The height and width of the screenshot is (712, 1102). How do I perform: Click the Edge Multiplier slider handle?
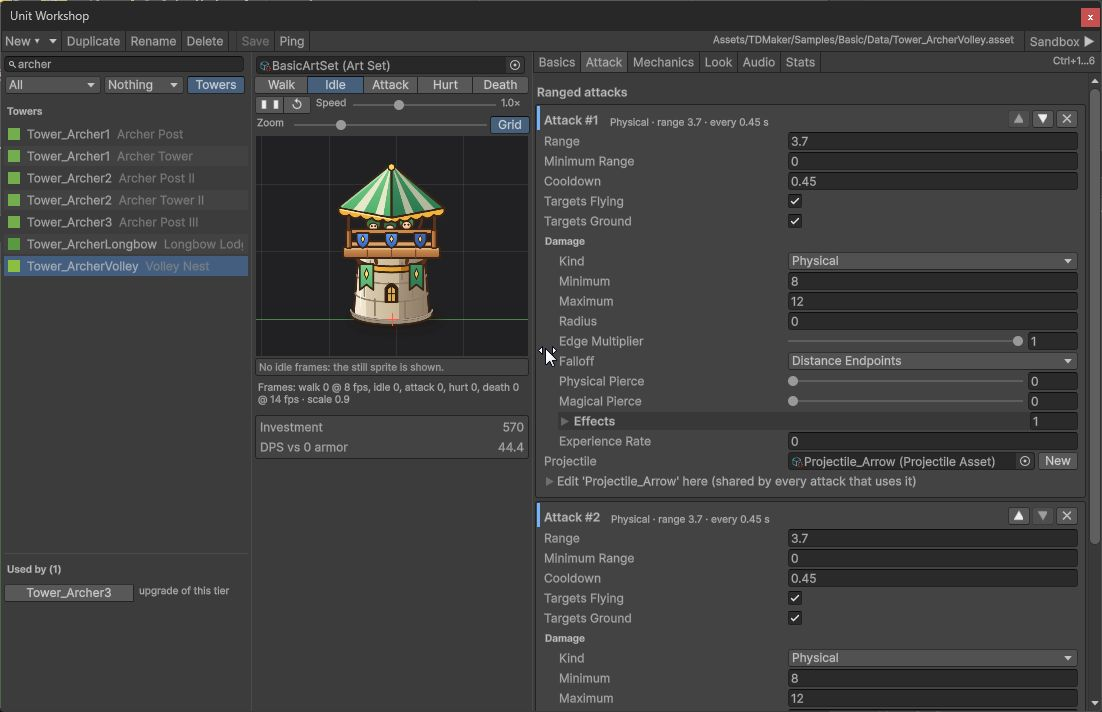(x=1018, y=342)
